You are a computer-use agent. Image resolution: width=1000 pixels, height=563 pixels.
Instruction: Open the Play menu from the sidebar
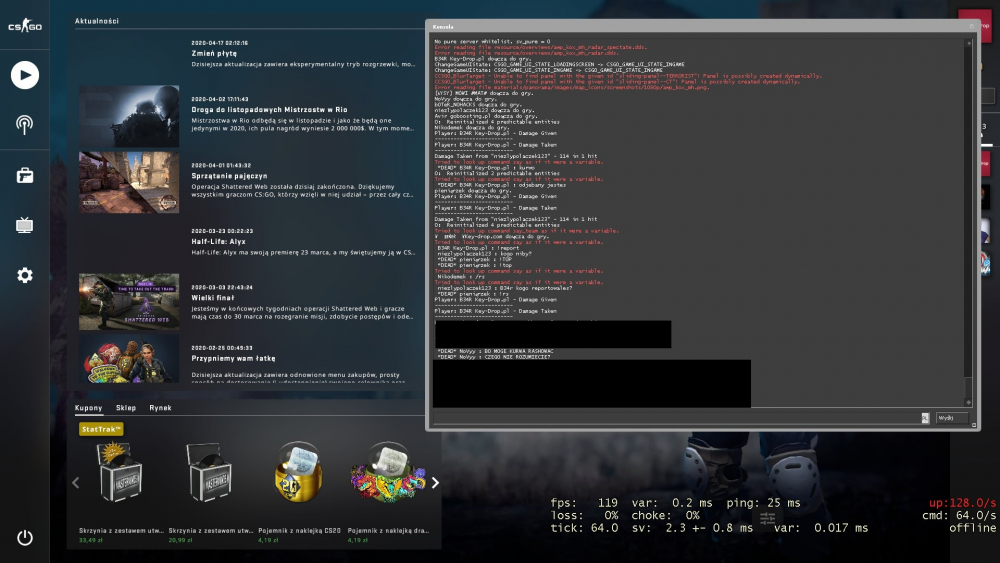(x=25, y=75)
